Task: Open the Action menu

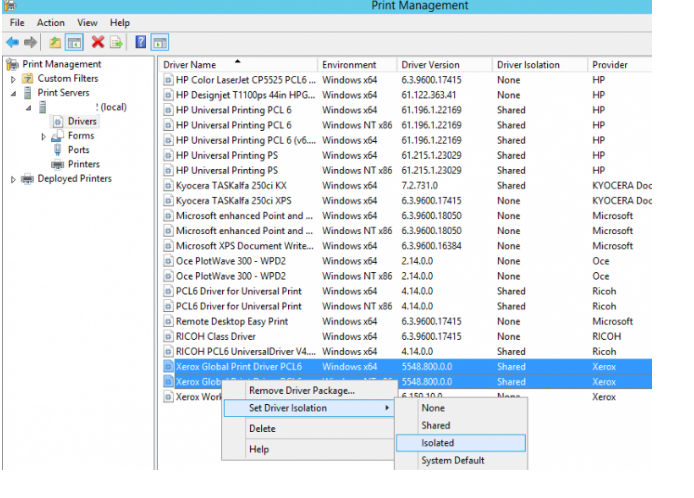Action: pyautogui.click(x=51, y=23)
